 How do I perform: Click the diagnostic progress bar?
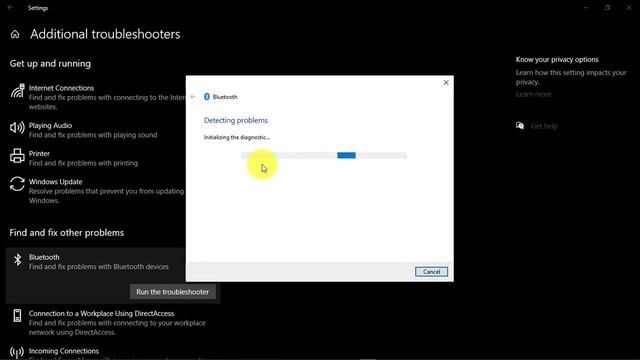[x=324, y=155]
